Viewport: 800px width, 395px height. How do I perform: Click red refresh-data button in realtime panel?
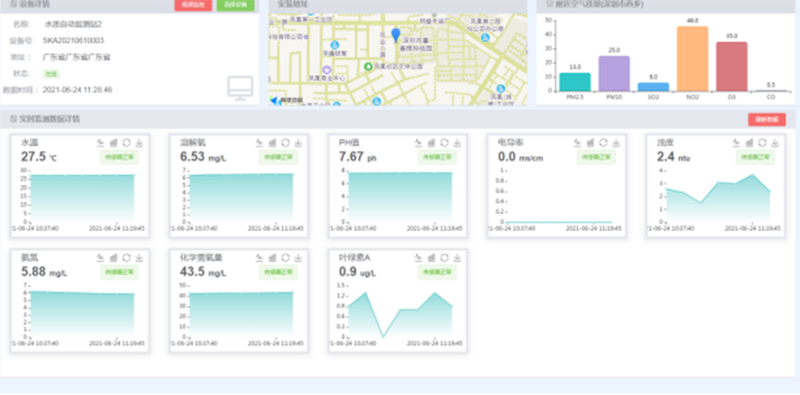tap(767, 119)
